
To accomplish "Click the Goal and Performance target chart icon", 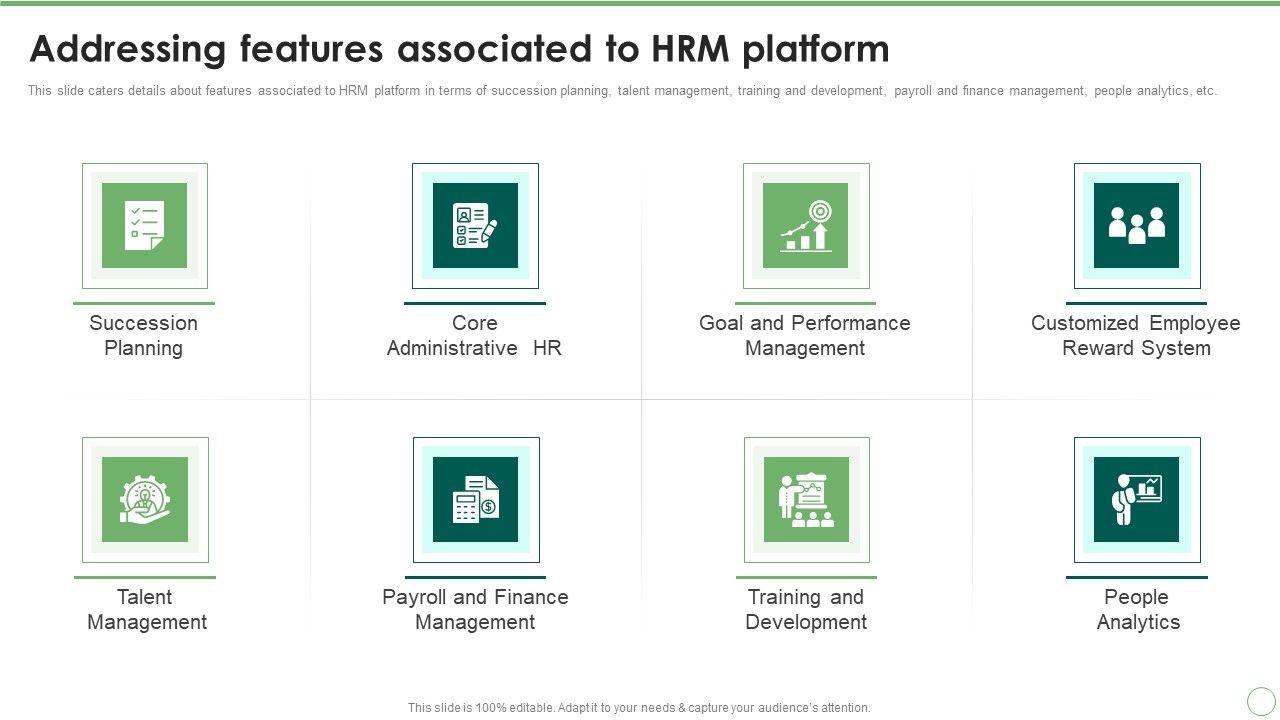I will pyautogui.click(x=806, y=226).
